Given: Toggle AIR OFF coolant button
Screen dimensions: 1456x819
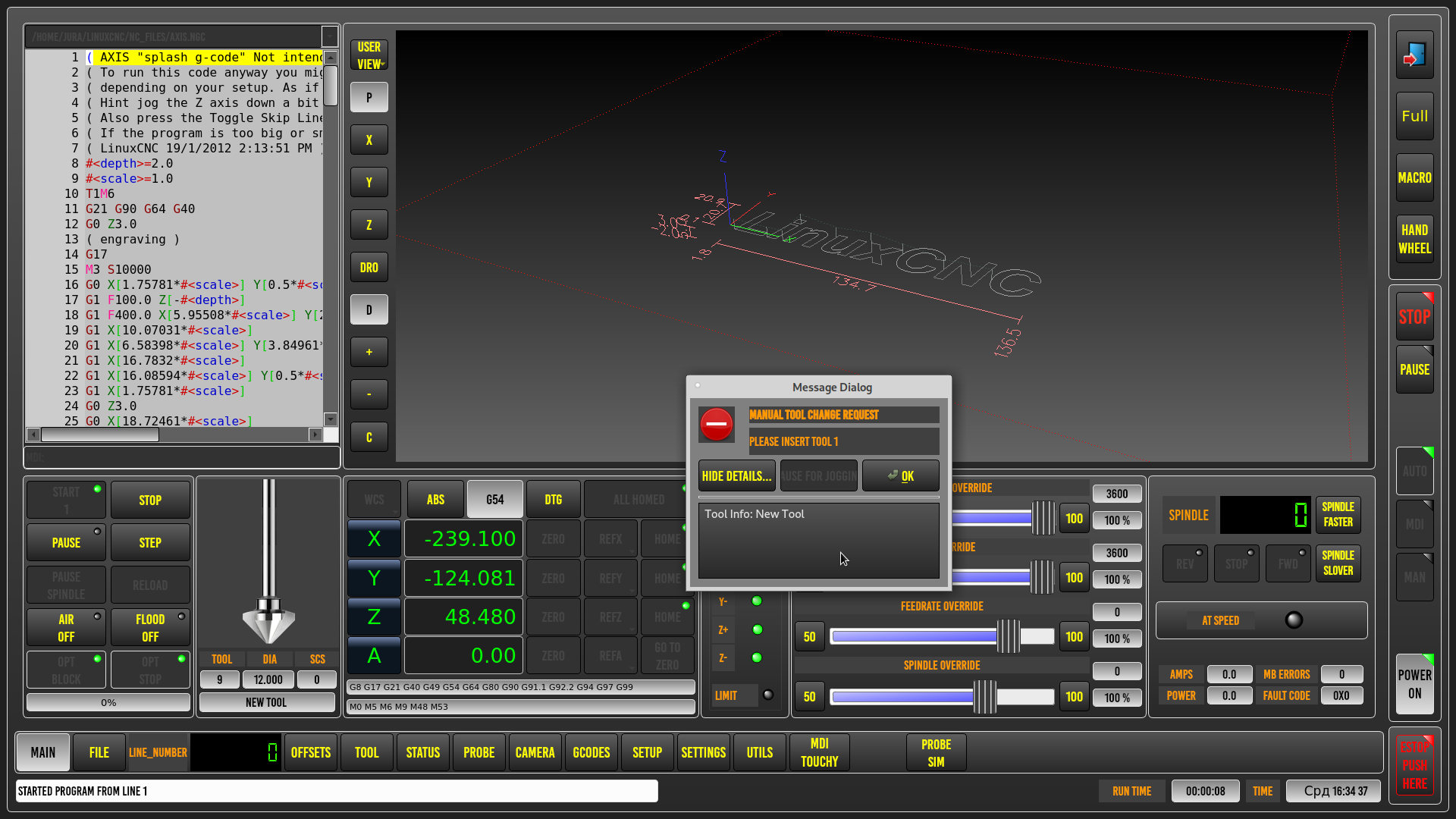Looking at the screenshot, I should click(x=66, y=628).
